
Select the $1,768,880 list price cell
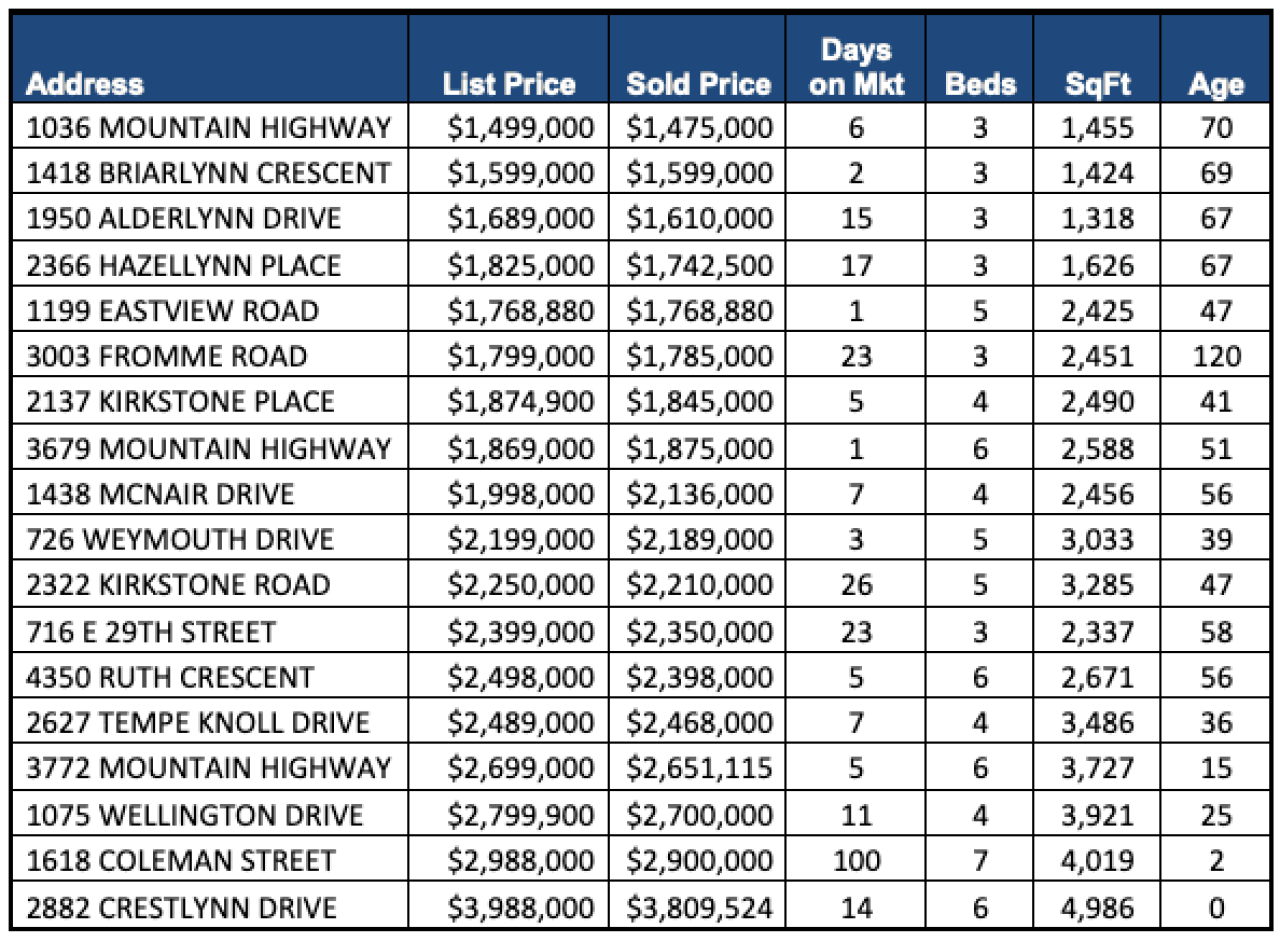click(x=520, y=311)
